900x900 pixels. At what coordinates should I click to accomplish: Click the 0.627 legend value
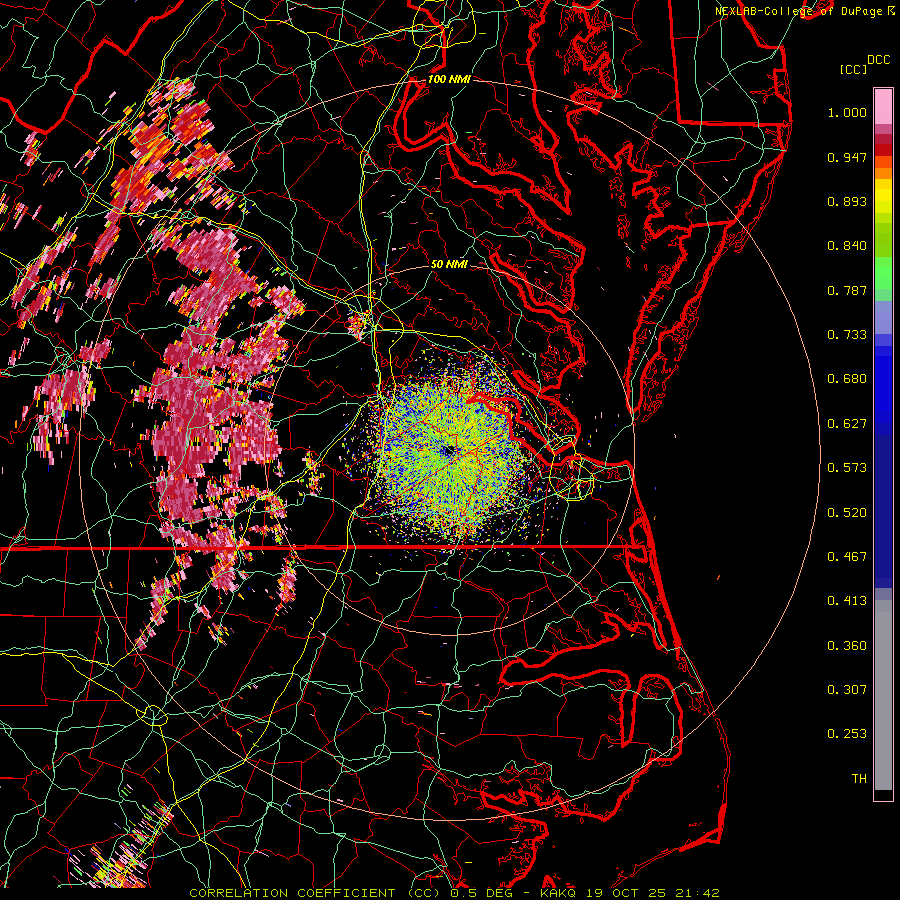[847, 424]
